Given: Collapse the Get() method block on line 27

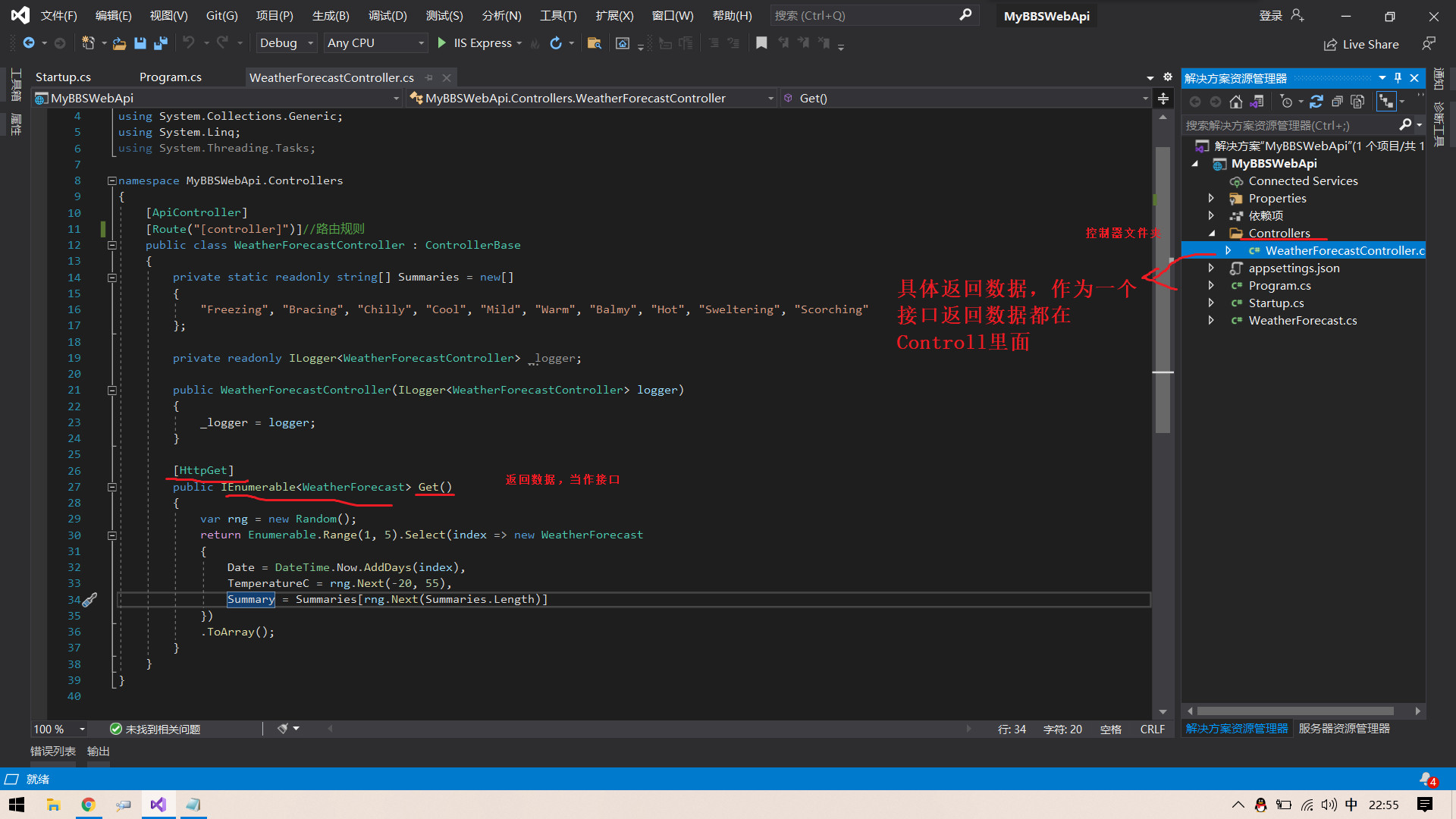Looking at the screenshot, I should click(111, 487).
